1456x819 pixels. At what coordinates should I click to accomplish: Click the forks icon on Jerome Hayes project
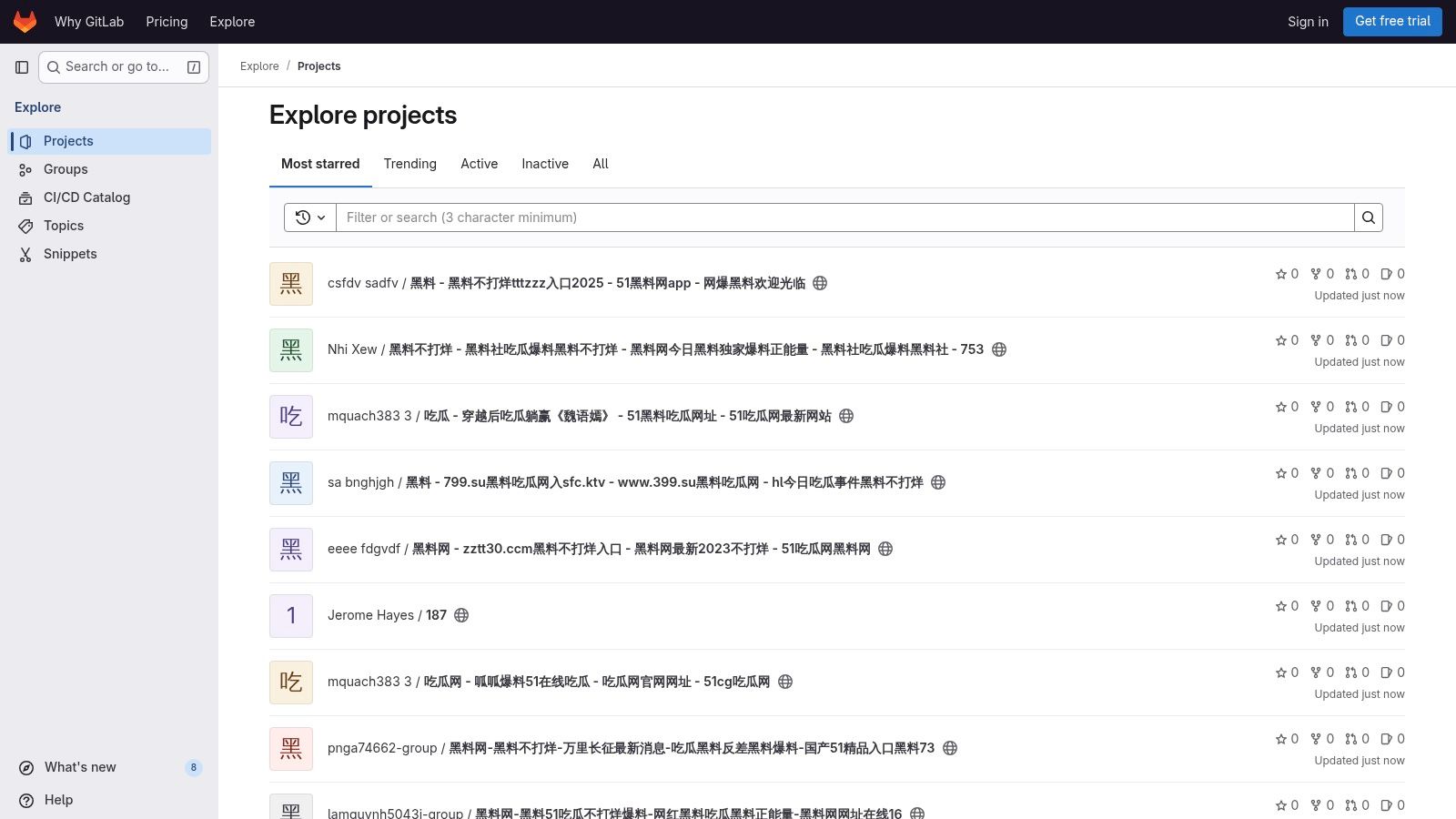click(1316, 606)
